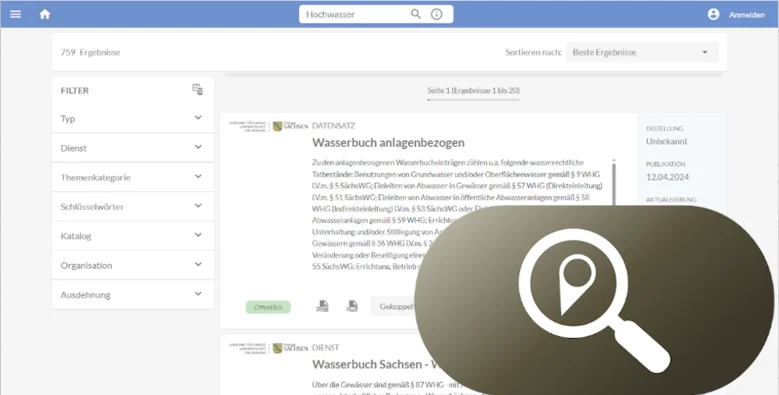The image size is (779, 395).
Task: Expand the Katalog filter
Action: coord(133,236)
